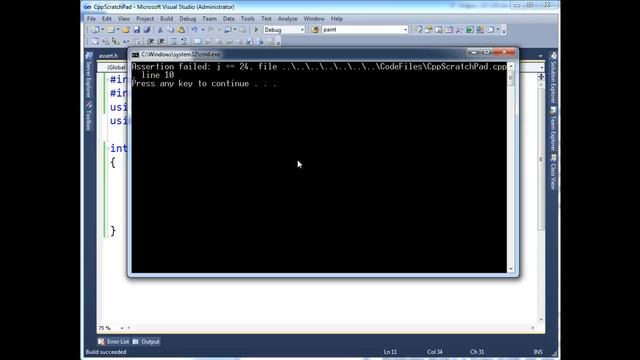Click the INS indicator in the status bar
This screenshot has height=360, width=640.
[538, 352]
